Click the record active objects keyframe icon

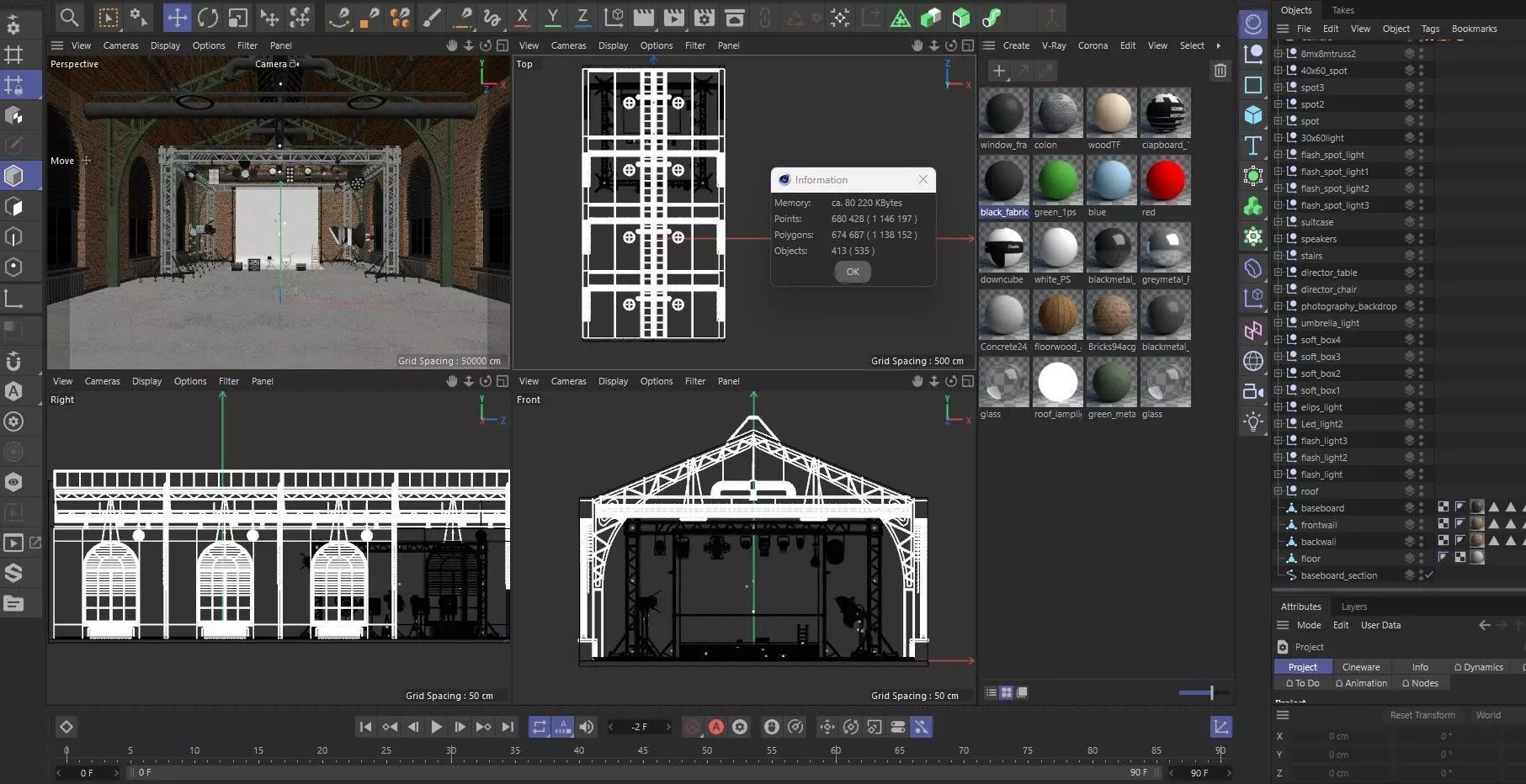[693, 727]
